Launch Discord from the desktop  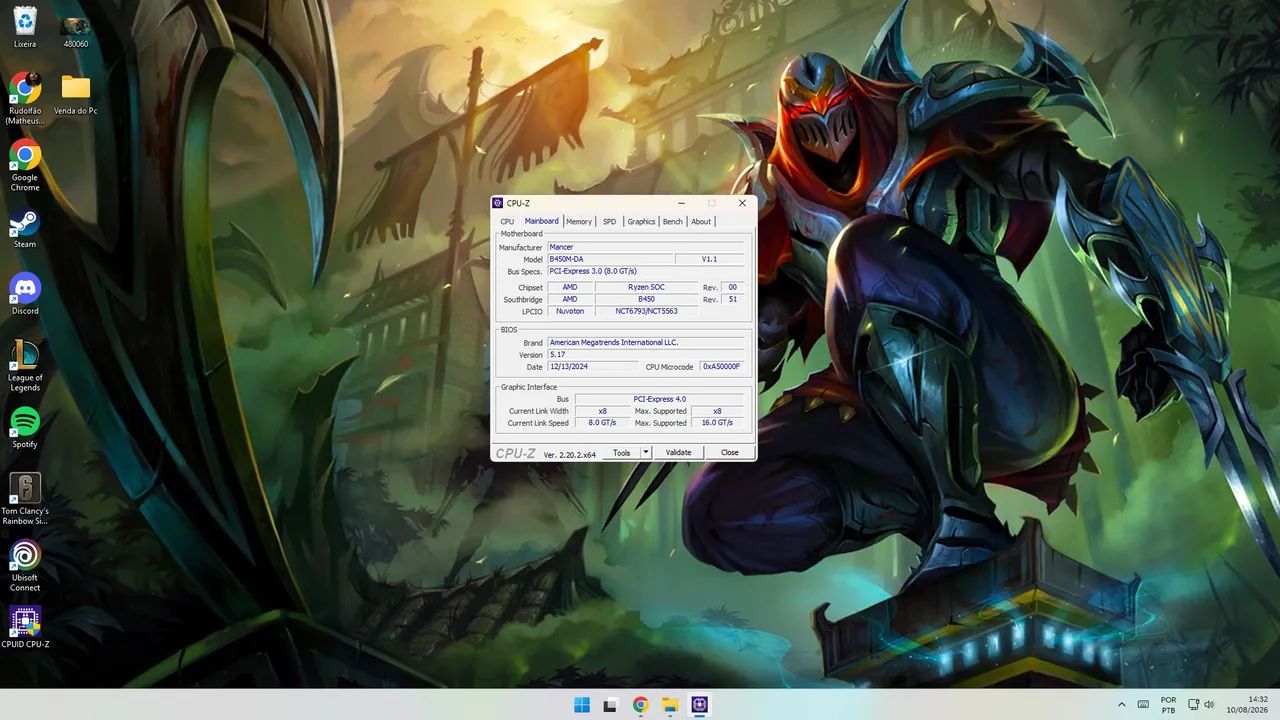[25, 295]
